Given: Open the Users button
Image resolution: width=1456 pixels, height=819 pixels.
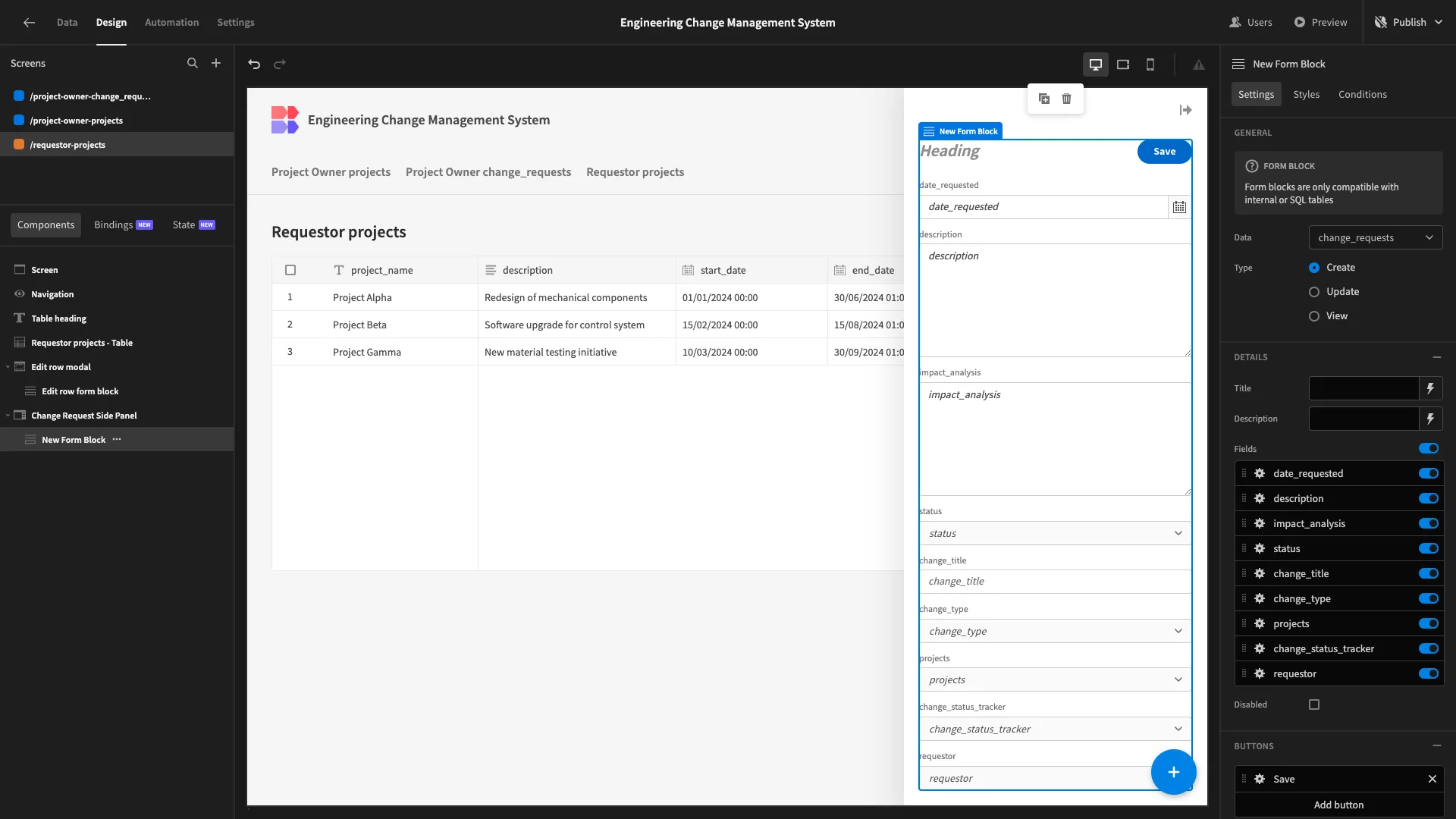Looking at the screenshot, I should coord(1250,22).
